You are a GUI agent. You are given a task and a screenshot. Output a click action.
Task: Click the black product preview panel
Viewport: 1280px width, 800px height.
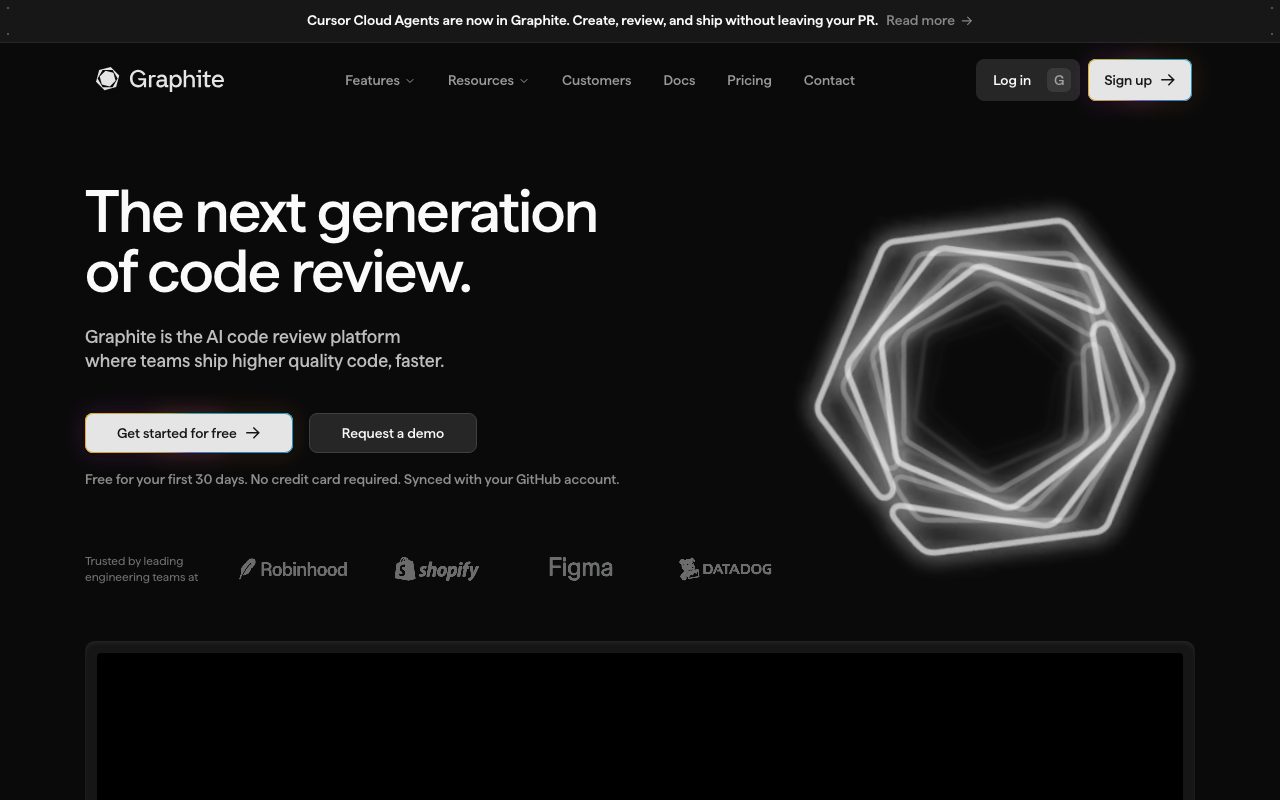[x=640, y=726]
